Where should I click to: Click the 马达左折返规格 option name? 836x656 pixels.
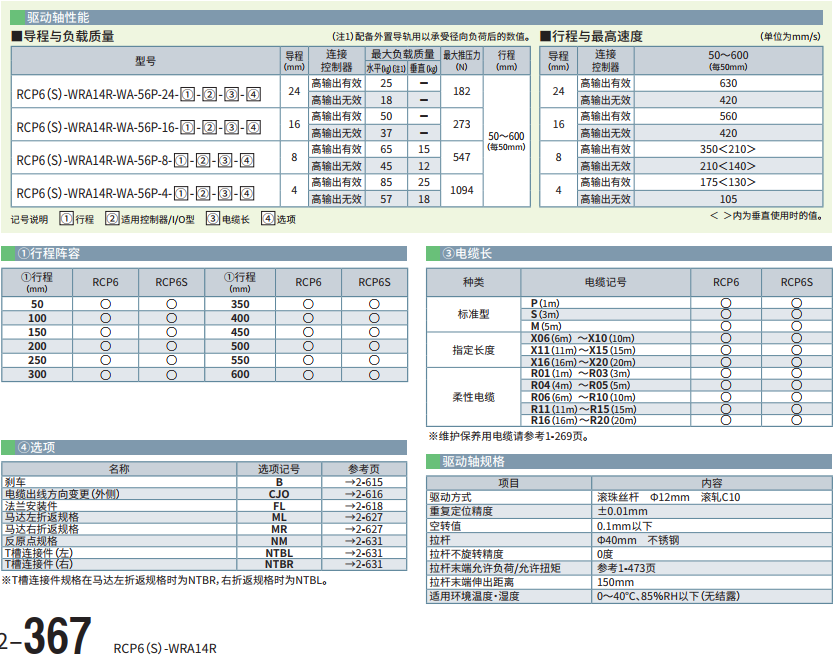(42, 517)
